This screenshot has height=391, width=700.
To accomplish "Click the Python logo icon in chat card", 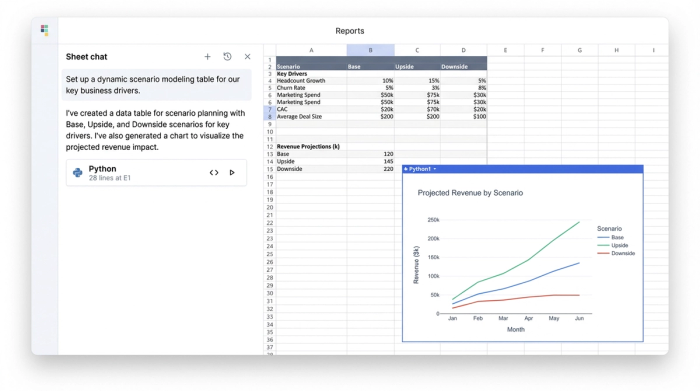I will click(x=78, y=173).
